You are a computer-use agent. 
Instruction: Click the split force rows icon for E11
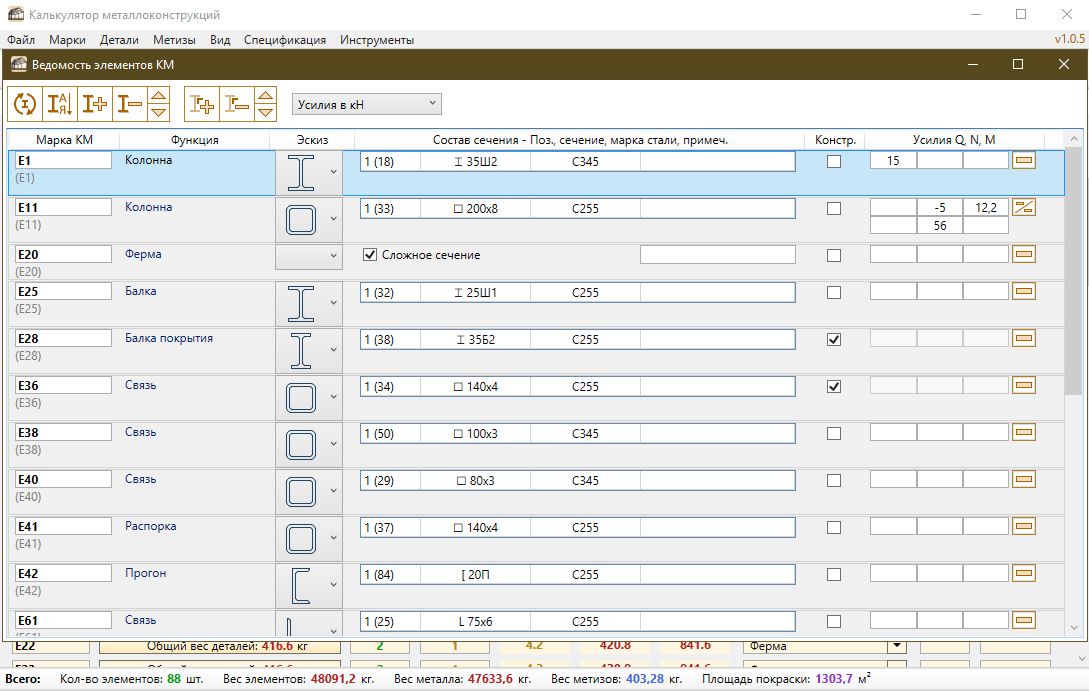coord(1023,207)
